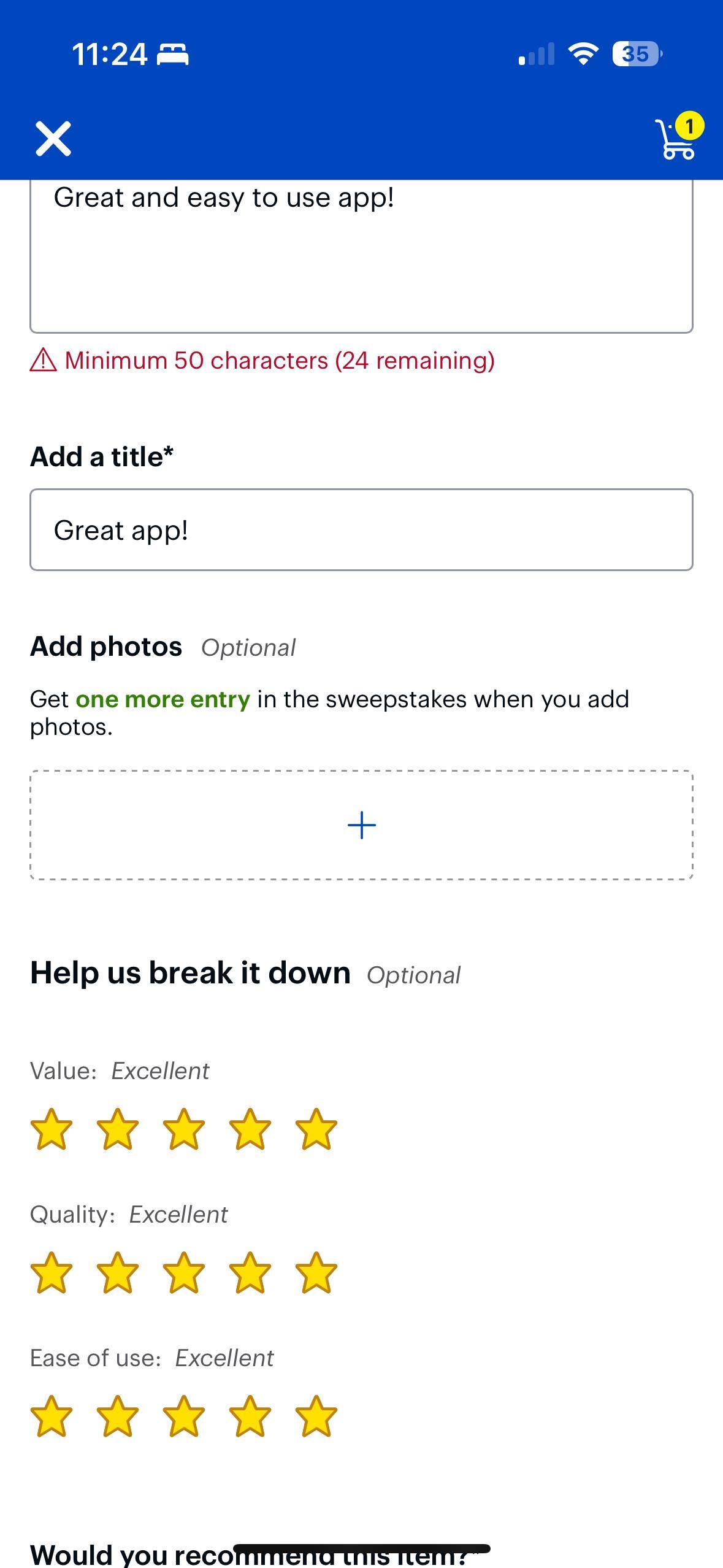Tap the 'one more entry' sweepstakes link

pyautogui.click(x=163, y=699)
